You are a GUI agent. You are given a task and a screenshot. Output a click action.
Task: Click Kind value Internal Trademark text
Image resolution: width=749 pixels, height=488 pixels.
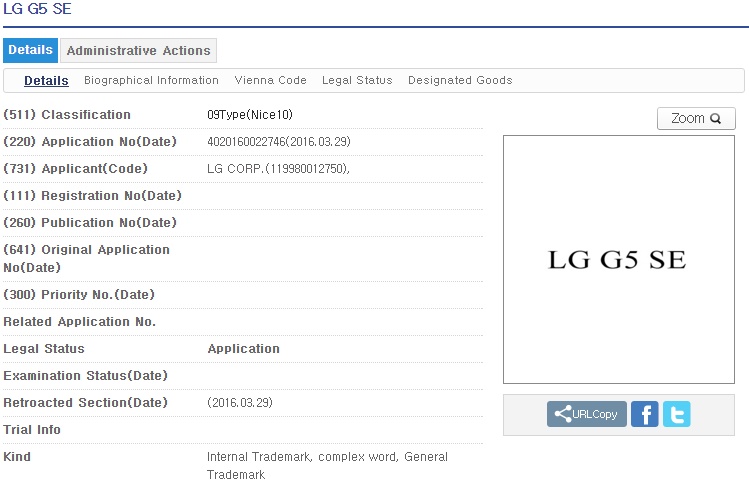(x=327, y=466)
